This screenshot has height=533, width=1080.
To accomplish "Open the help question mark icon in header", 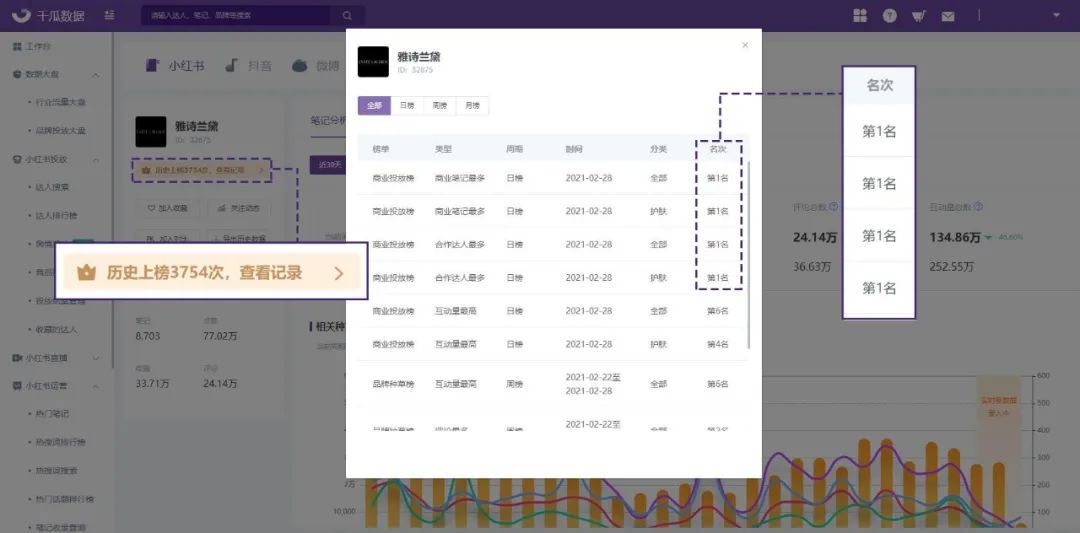I will pyautogui.click(x=890, y=15).
